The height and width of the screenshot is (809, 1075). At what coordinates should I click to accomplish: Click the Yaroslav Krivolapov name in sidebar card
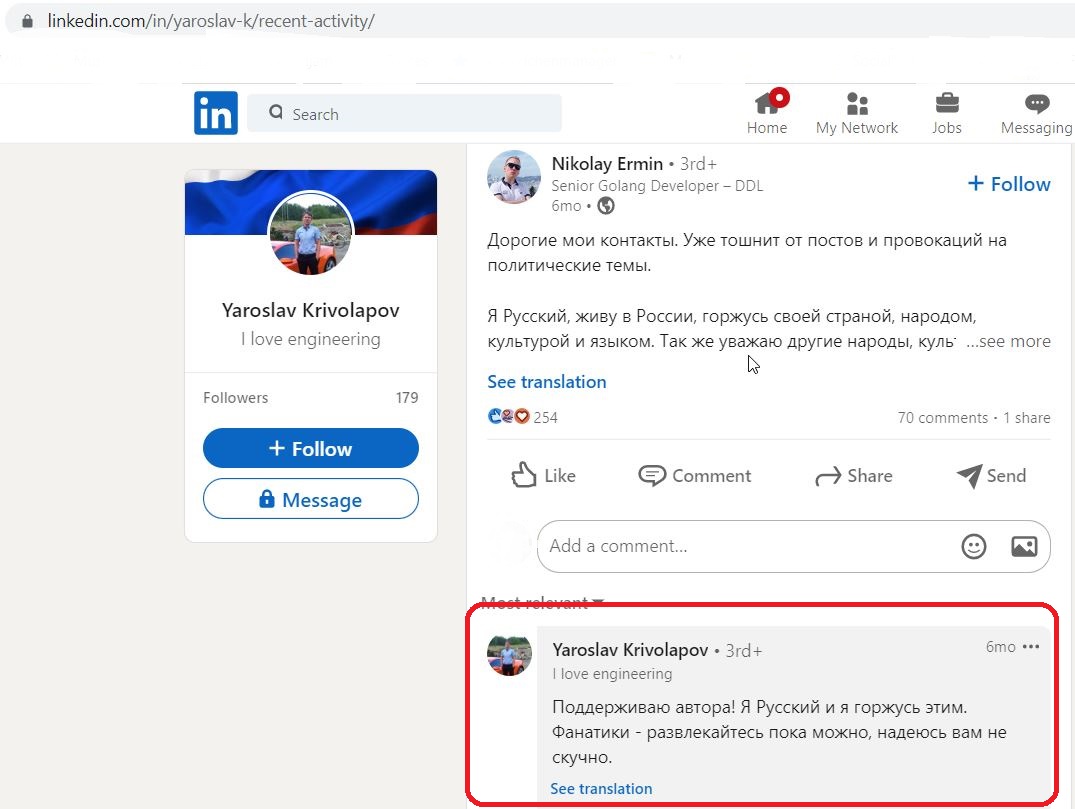(x=311, y=311)
